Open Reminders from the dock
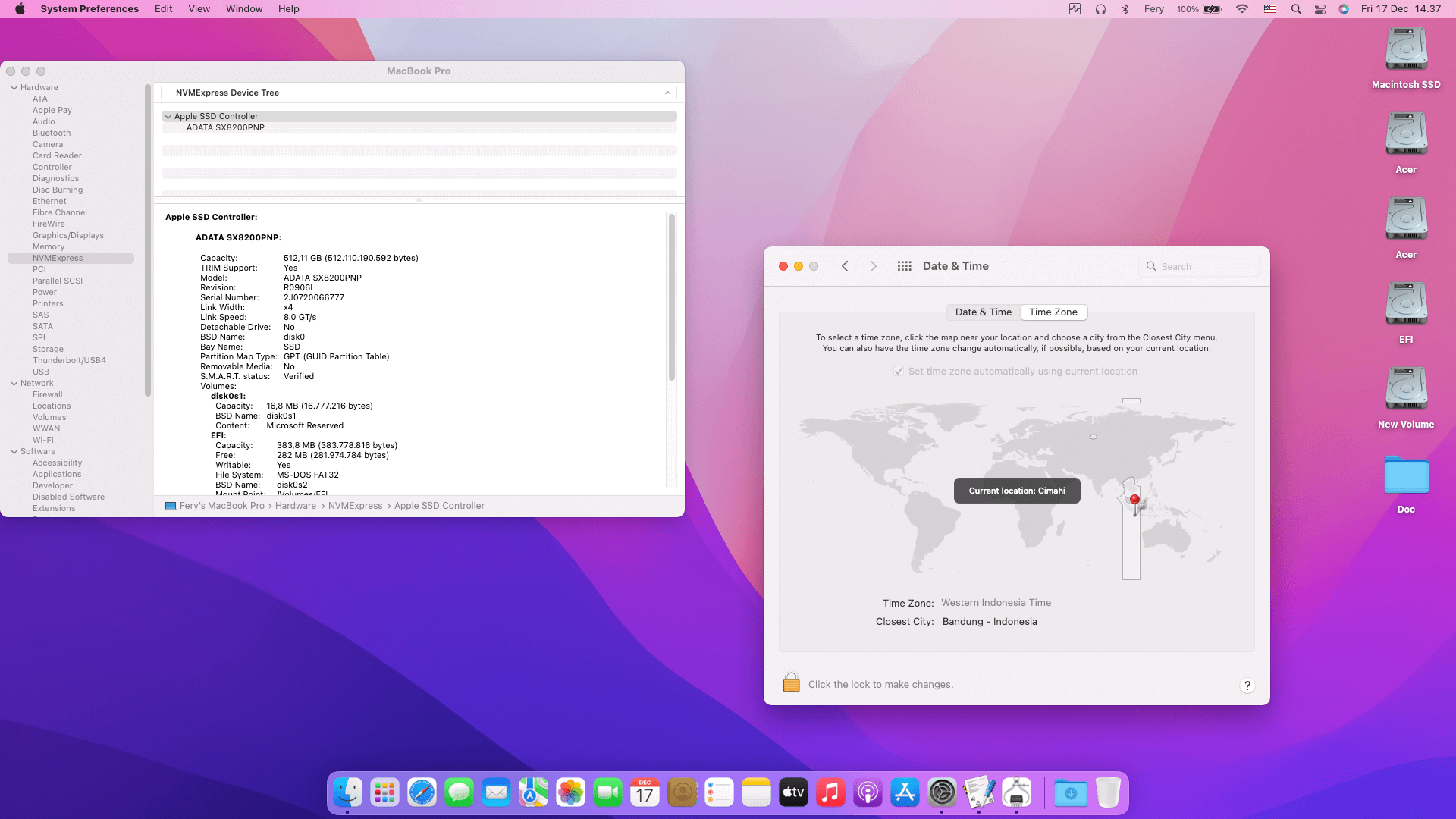 (720, 793)
